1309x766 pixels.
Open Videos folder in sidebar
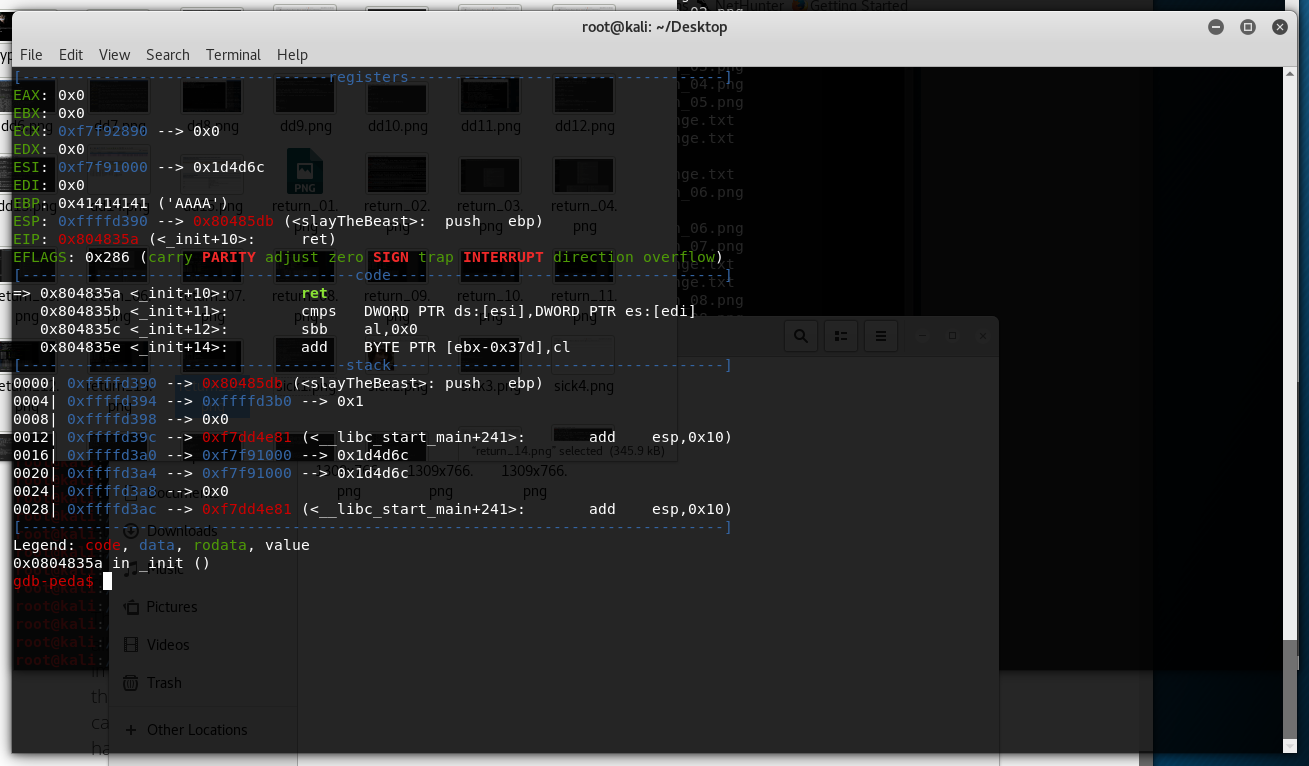(x=167, y=645)
